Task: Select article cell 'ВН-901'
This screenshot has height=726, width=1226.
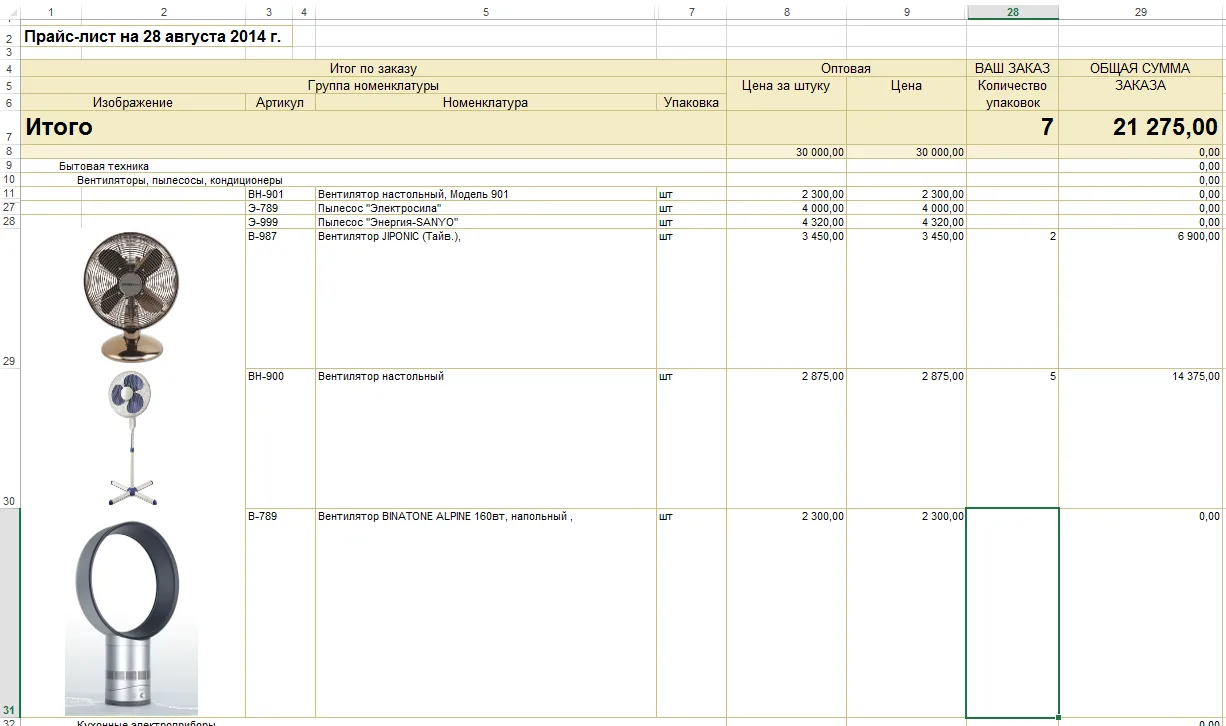Action: (280, 194)
